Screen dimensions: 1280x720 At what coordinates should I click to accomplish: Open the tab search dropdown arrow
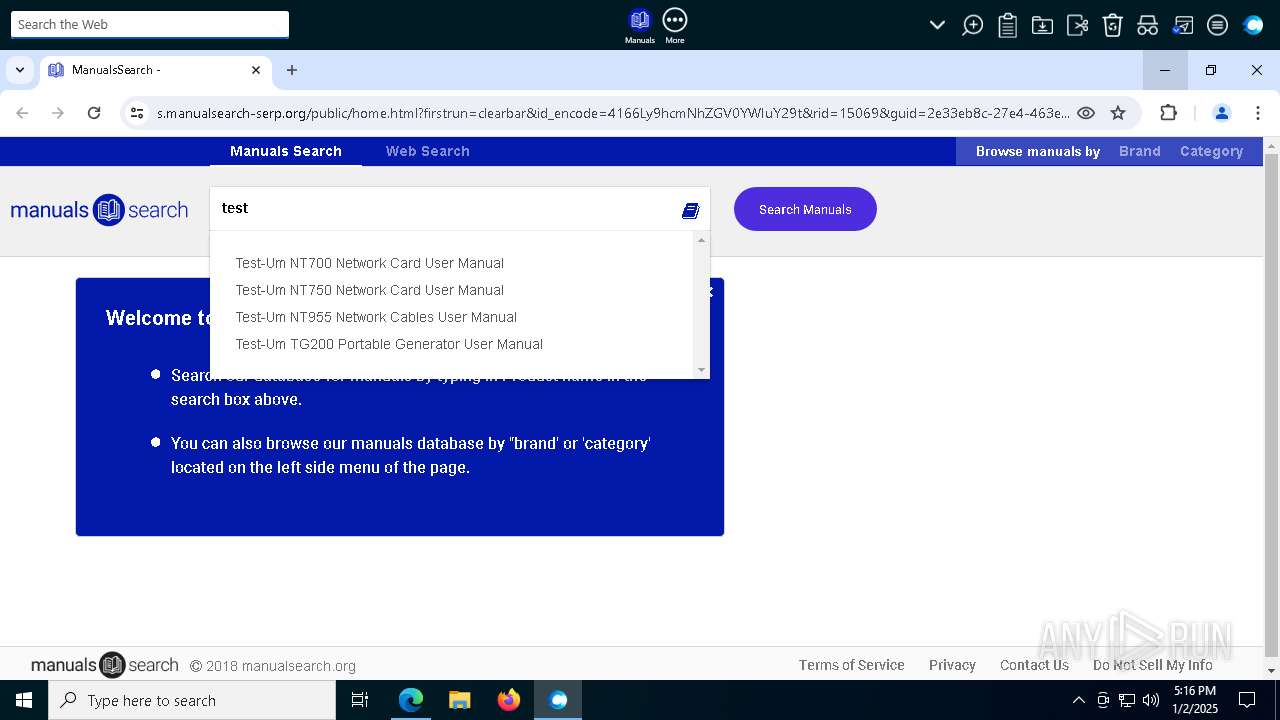click(20, 70)
